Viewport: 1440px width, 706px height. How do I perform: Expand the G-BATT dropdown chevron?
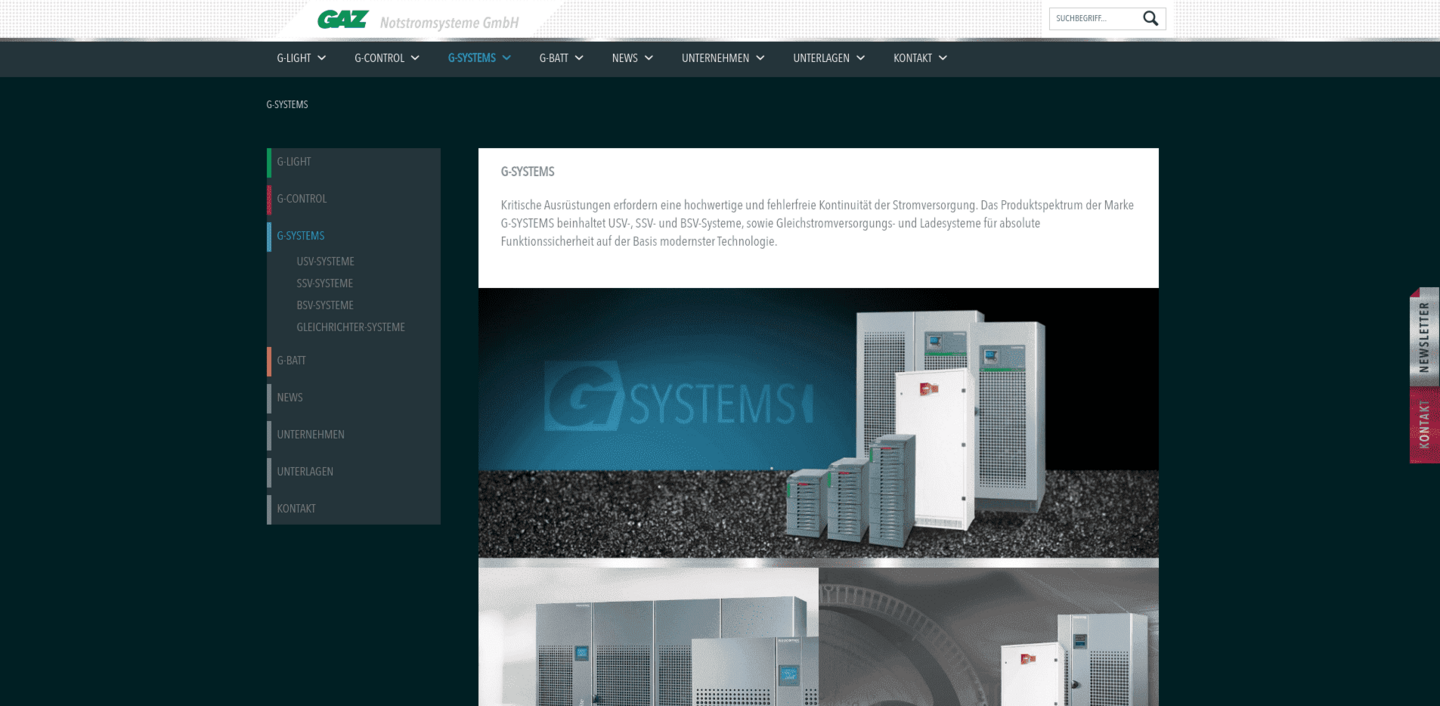coord(579,58)
